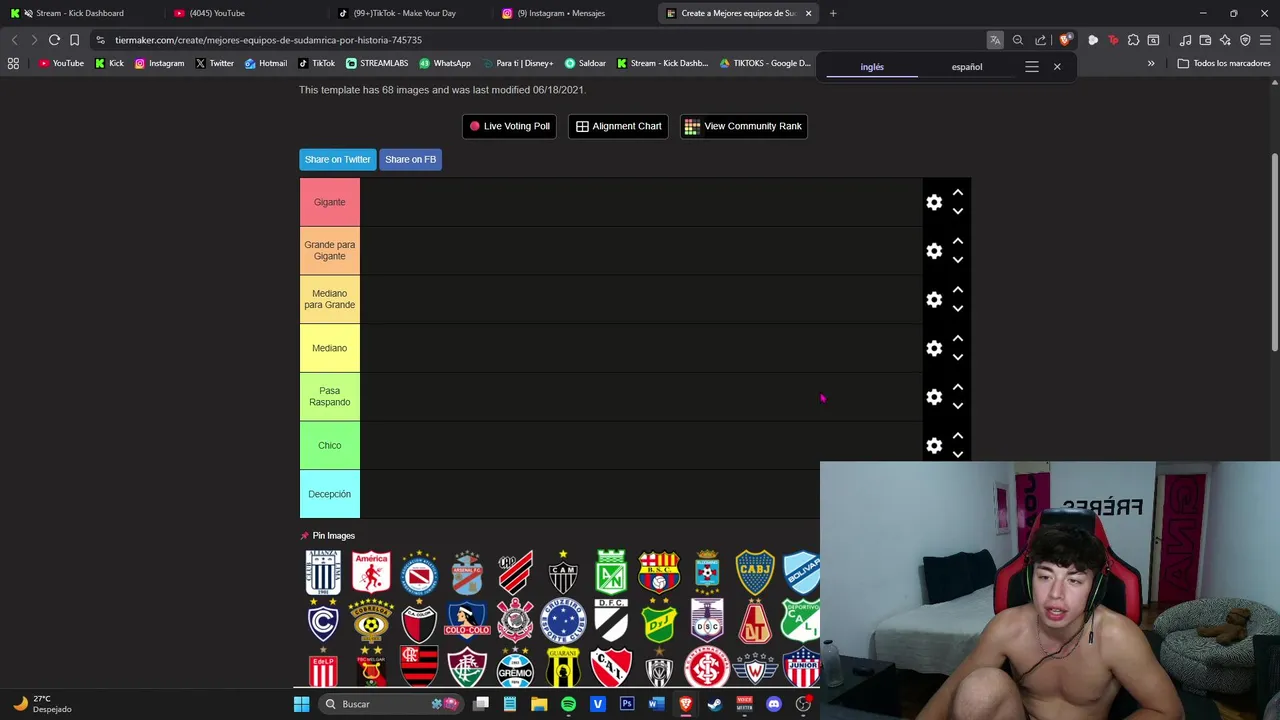Share the template on FB
Viewport: 1280px width, 720px height.
(x=410, y=159)
